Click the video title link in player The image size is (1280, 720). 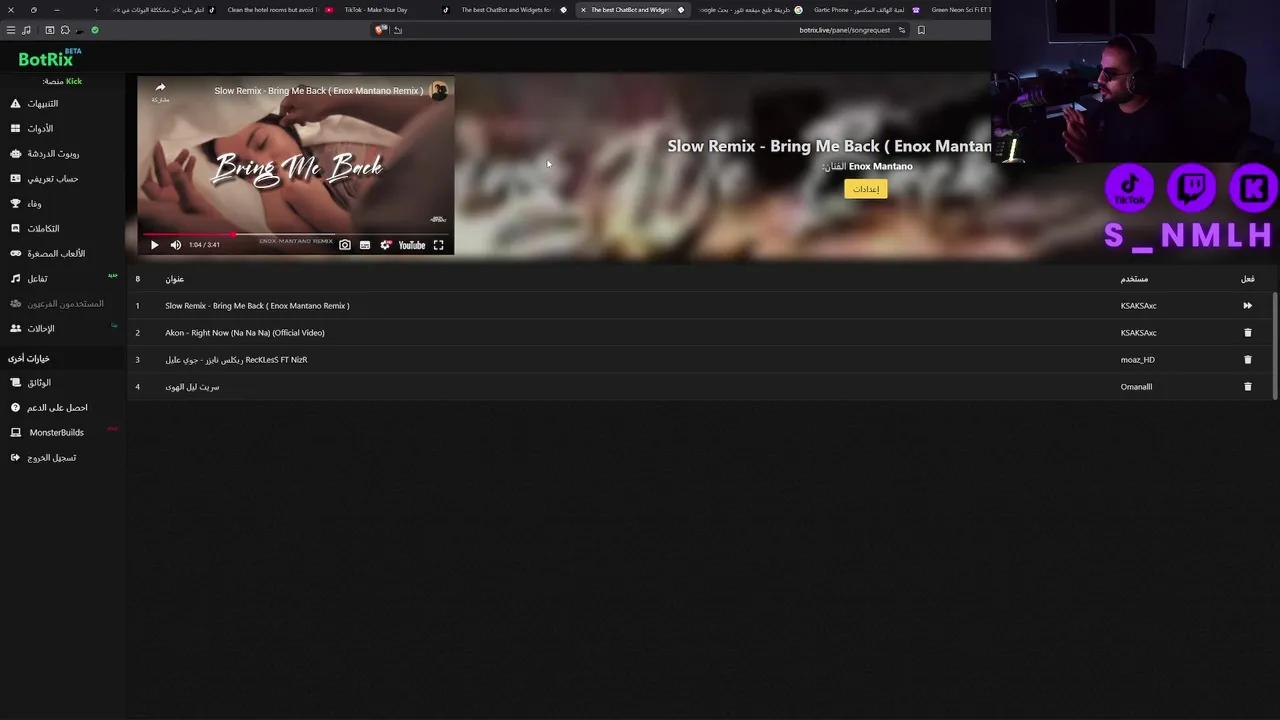(x=318, y=91)
